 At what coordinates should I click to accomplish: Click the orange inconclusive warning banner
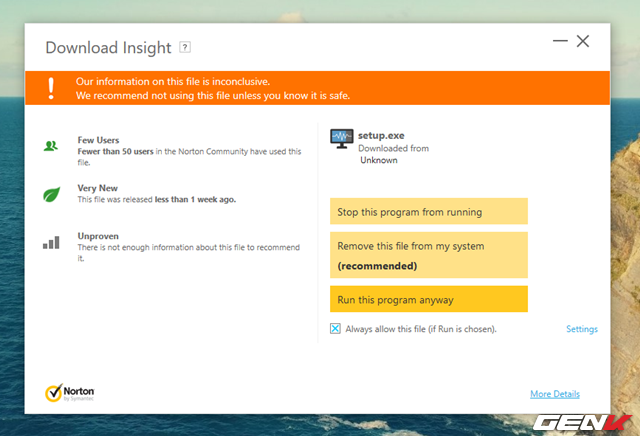pyautogui.click(x=330, y=88)
